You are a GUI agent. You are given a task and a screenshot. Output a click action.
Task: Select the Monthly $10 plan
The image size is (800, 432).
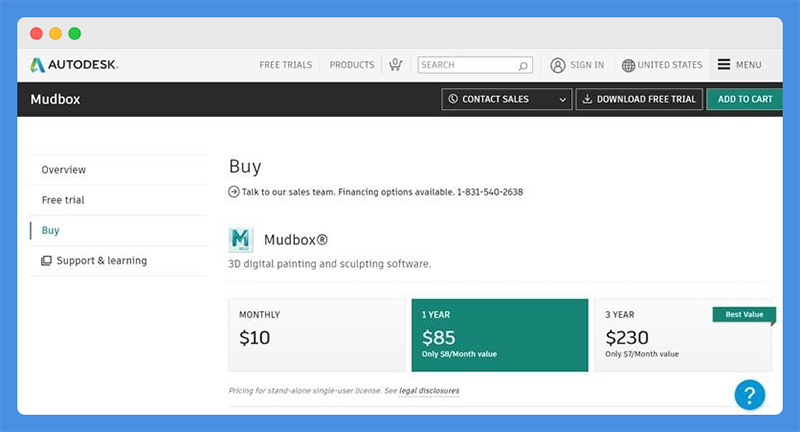[316, 335]
